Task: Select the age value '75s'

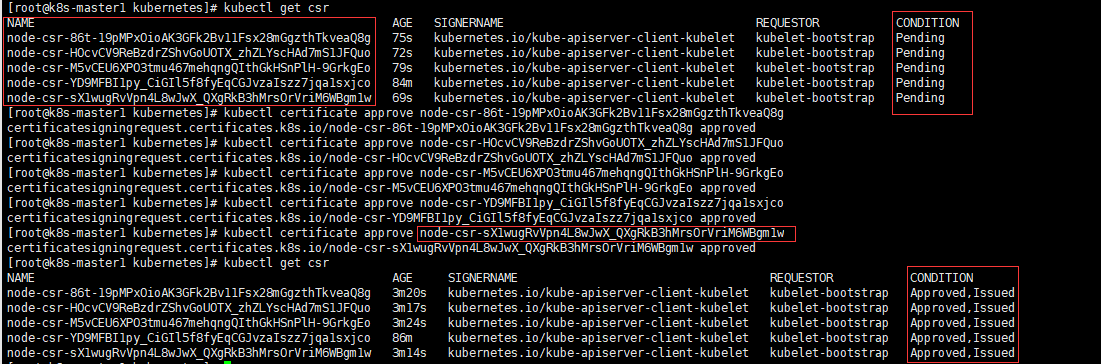Action: click(x=402, y=38)
